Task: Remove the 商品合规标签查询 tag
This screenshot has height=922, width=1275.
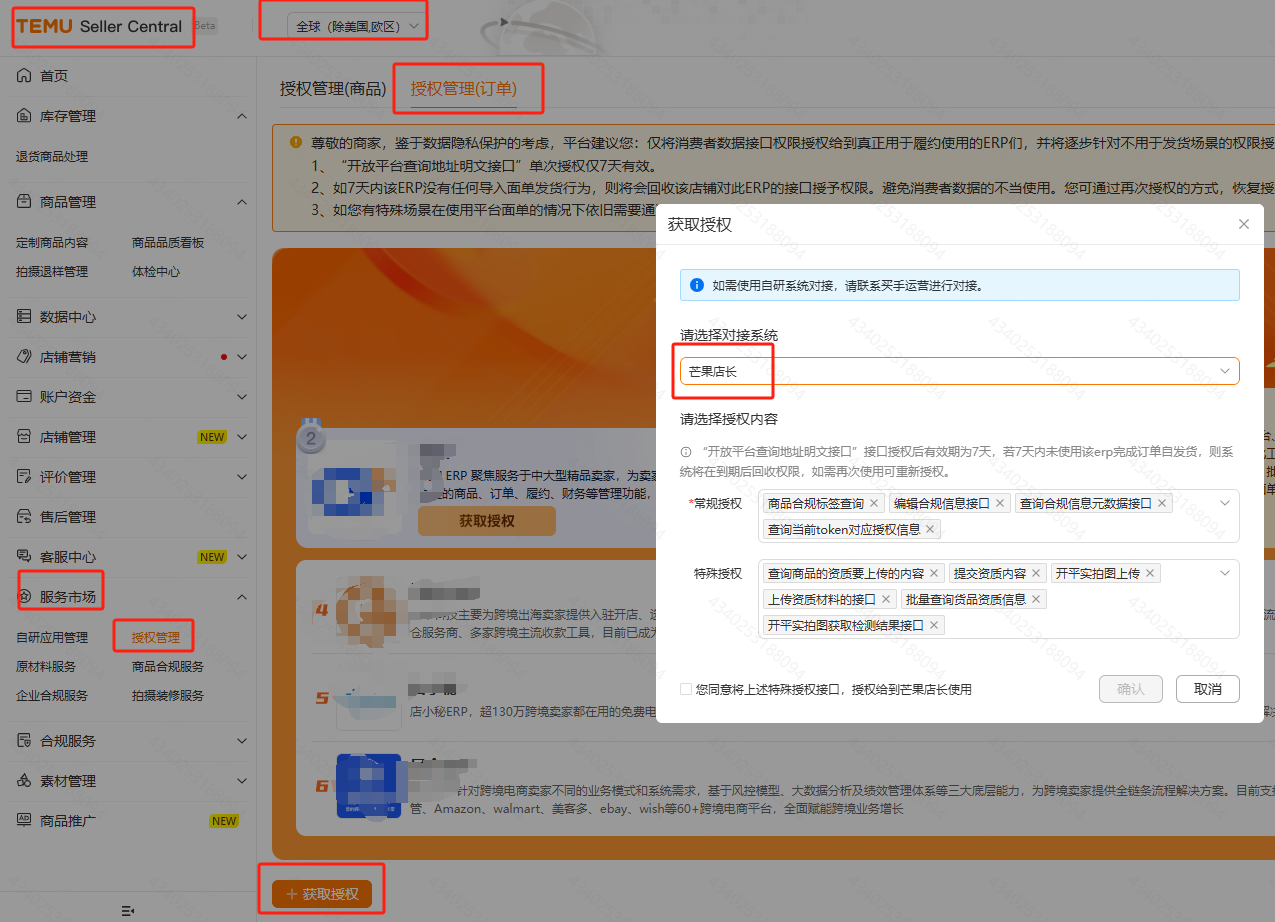Action: 874,503
